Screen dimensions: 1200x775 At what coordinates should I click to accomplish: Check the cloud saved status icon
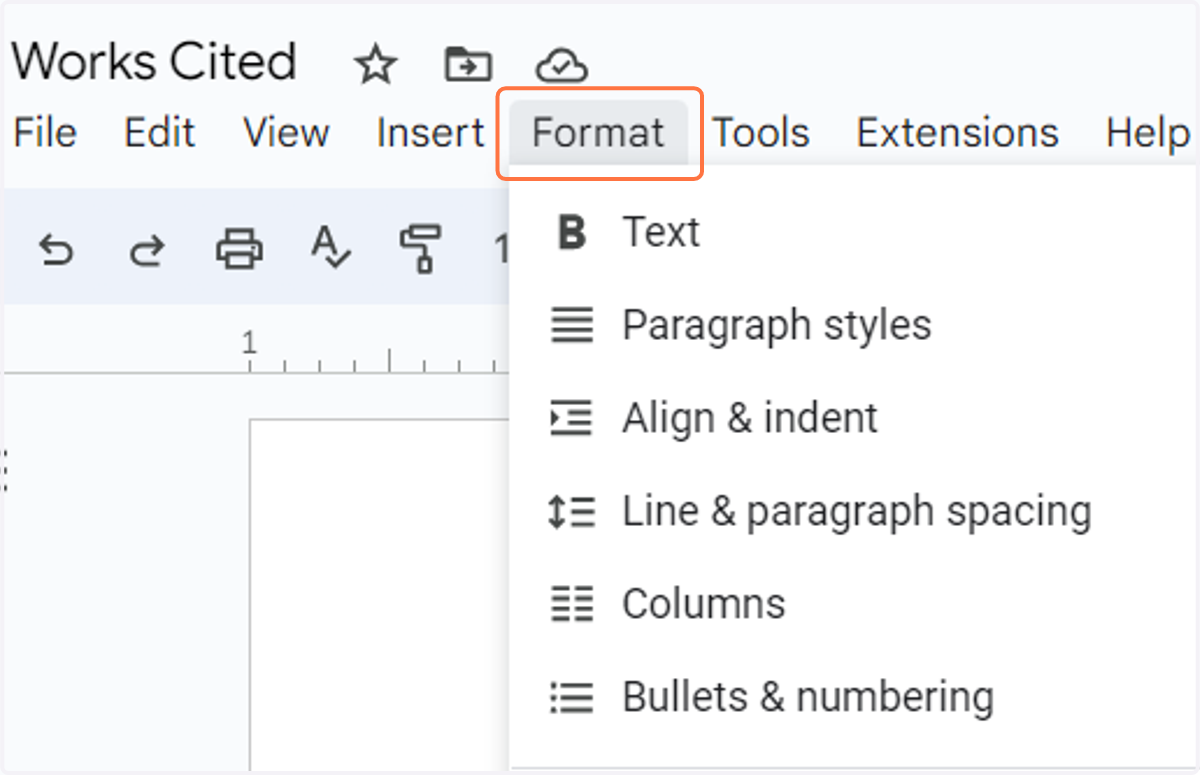coord(562,67)
